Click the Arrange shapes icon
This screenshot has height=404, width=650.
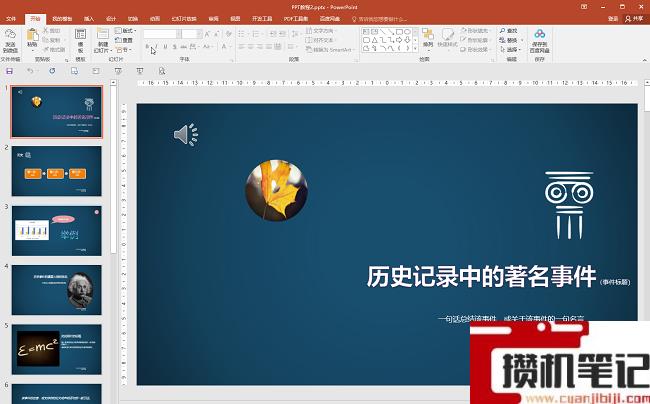click(428, 34)
